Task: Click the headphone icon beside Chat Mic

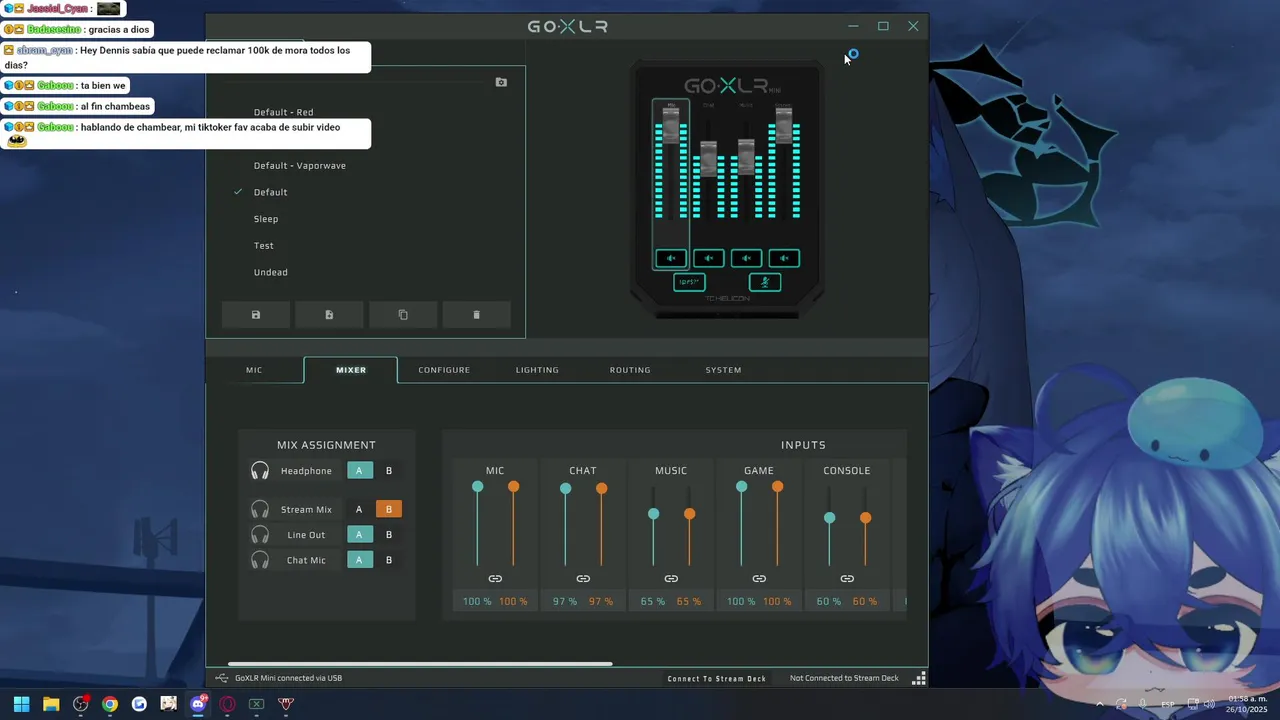Action: (x=260, y=560)
